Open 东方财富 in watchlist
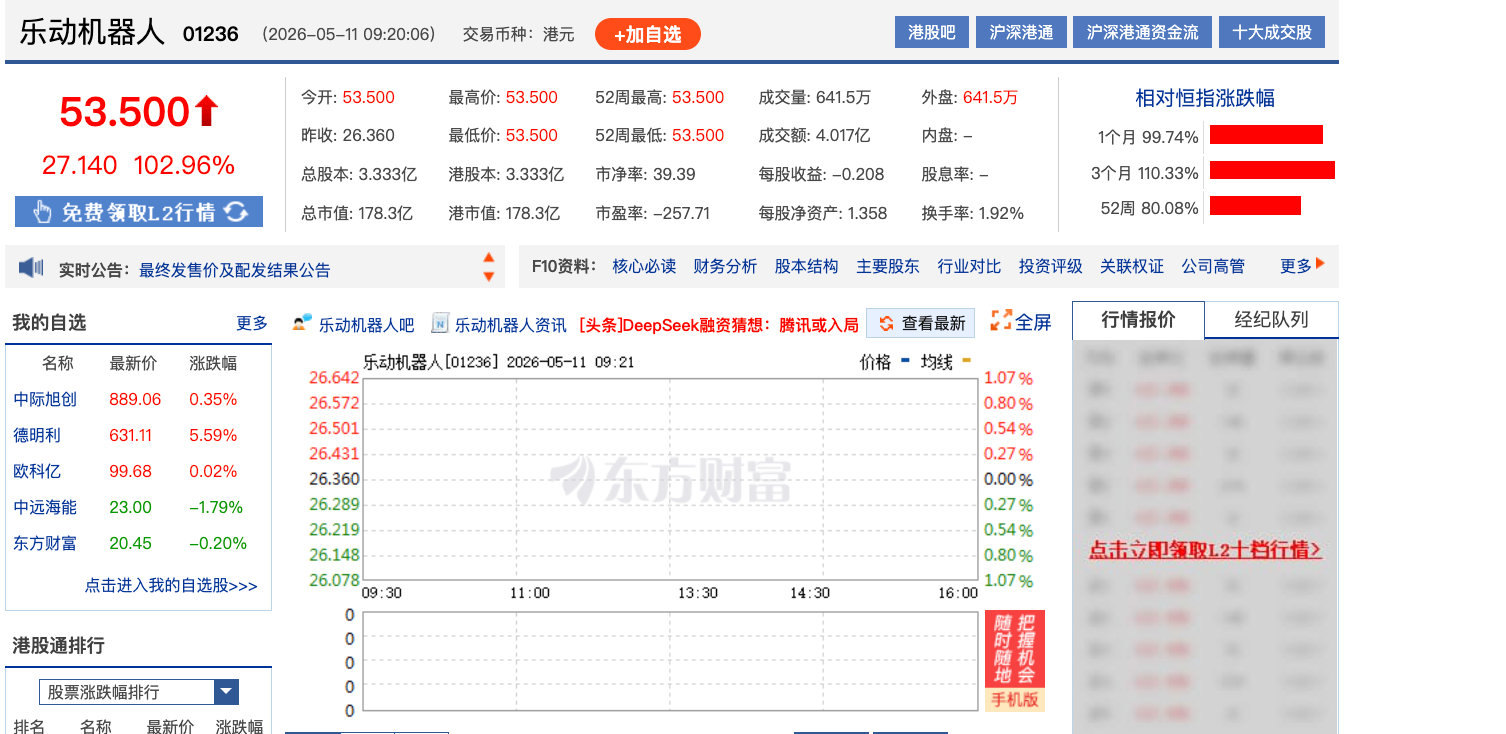The height and width of the screenshot is (734, 1506). [x=45, y=543]
